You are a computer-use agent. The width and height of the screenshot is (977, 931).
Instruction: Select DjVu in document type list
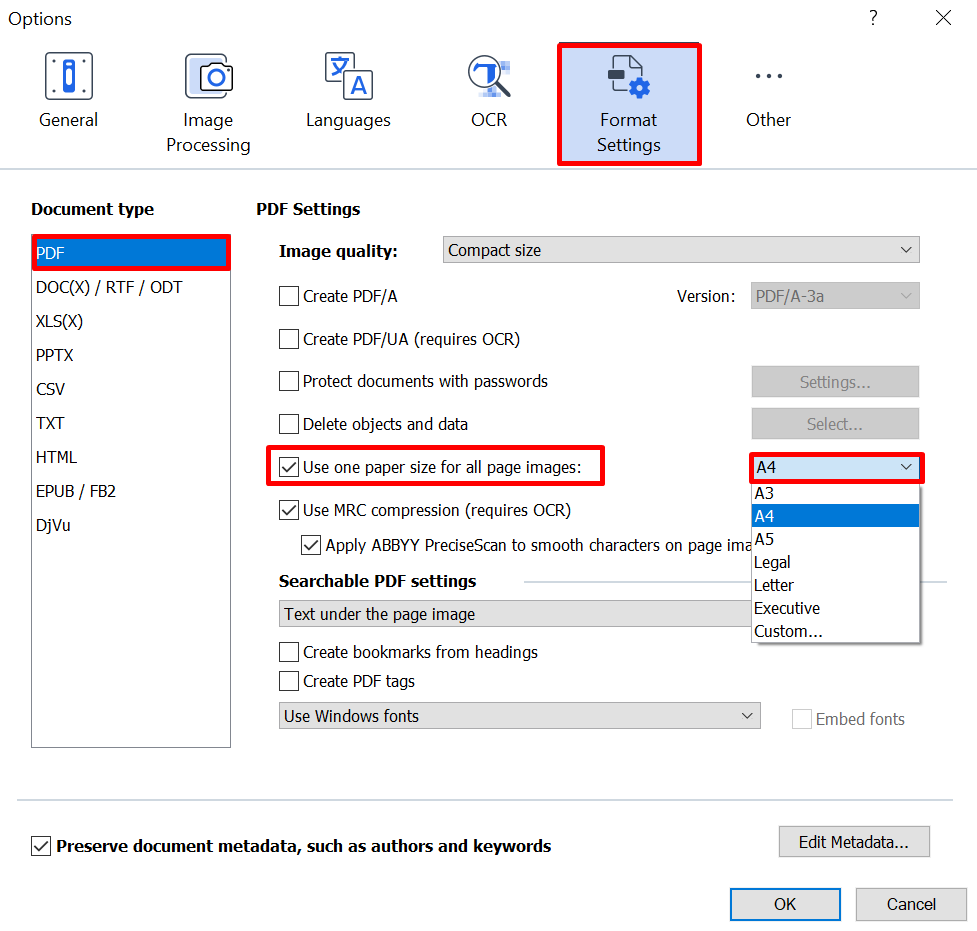56,525
